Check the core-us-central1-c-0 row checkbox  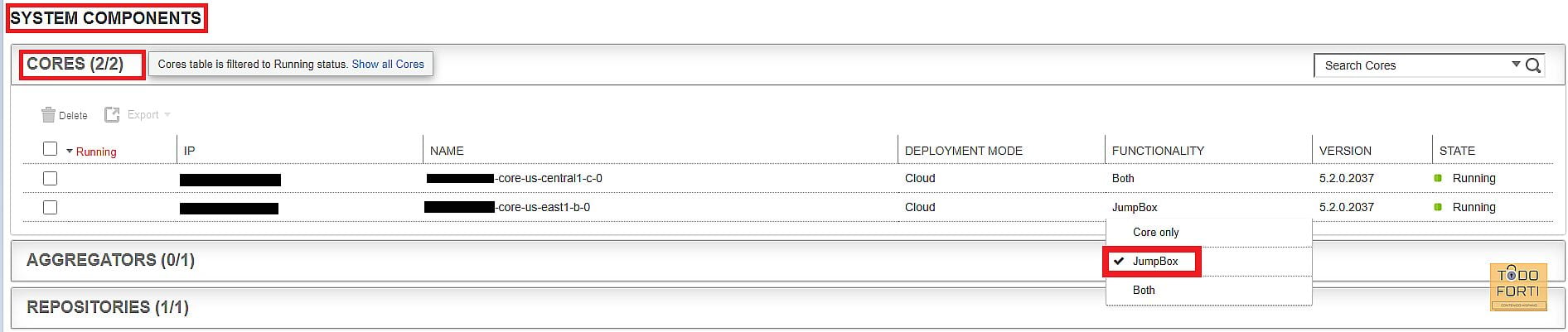[x=50, y=178]
